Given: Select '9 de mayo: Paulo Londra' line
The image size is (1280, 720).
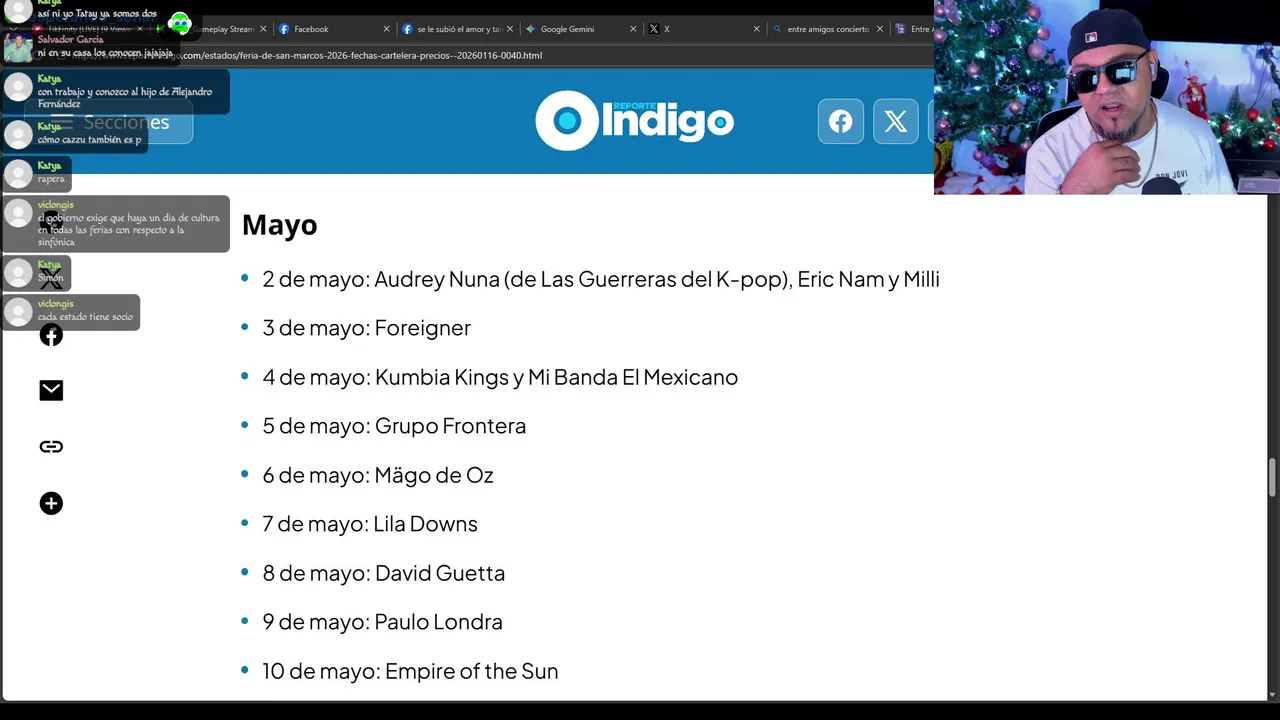Looking at the screenshot, I should 382,622.
